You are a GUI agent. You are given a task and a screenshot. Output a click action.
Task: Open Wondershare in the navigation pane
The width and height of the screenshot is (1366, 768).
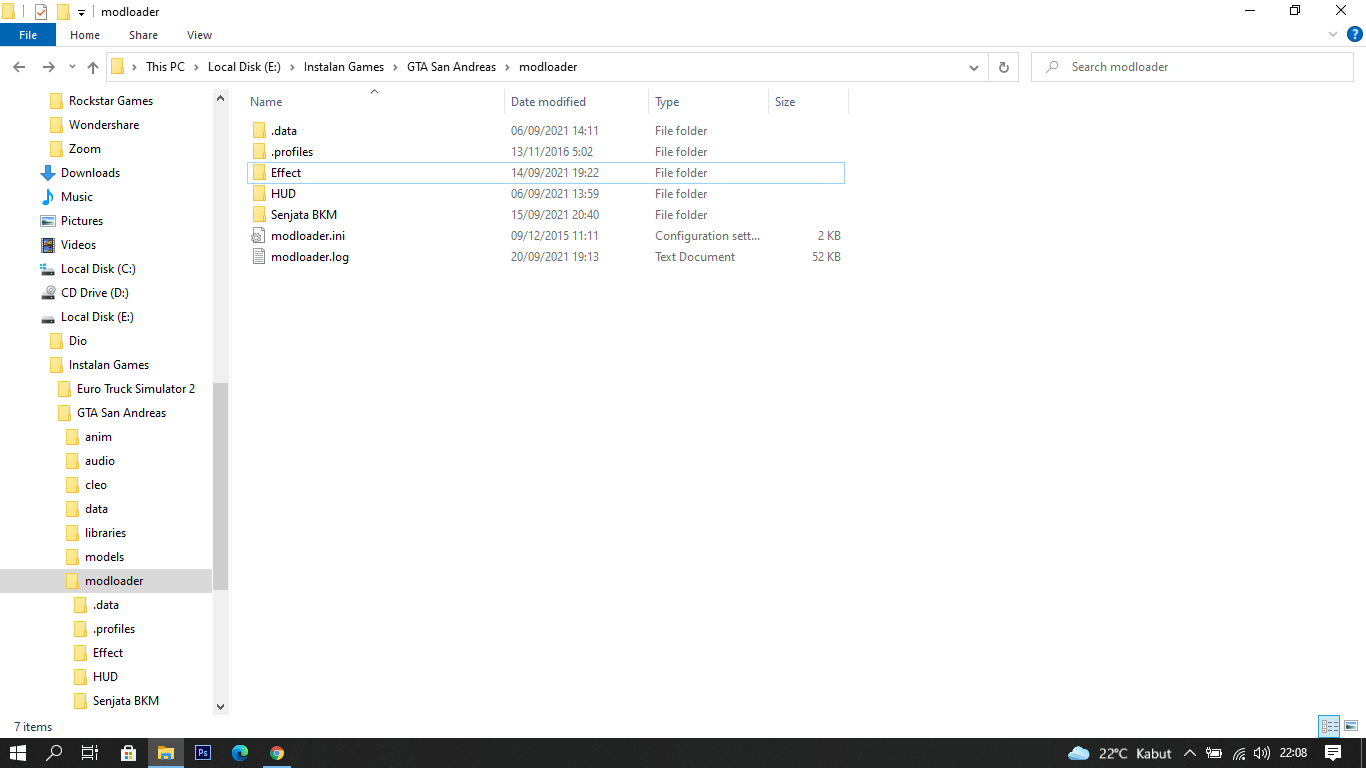[x=103, y=125]
